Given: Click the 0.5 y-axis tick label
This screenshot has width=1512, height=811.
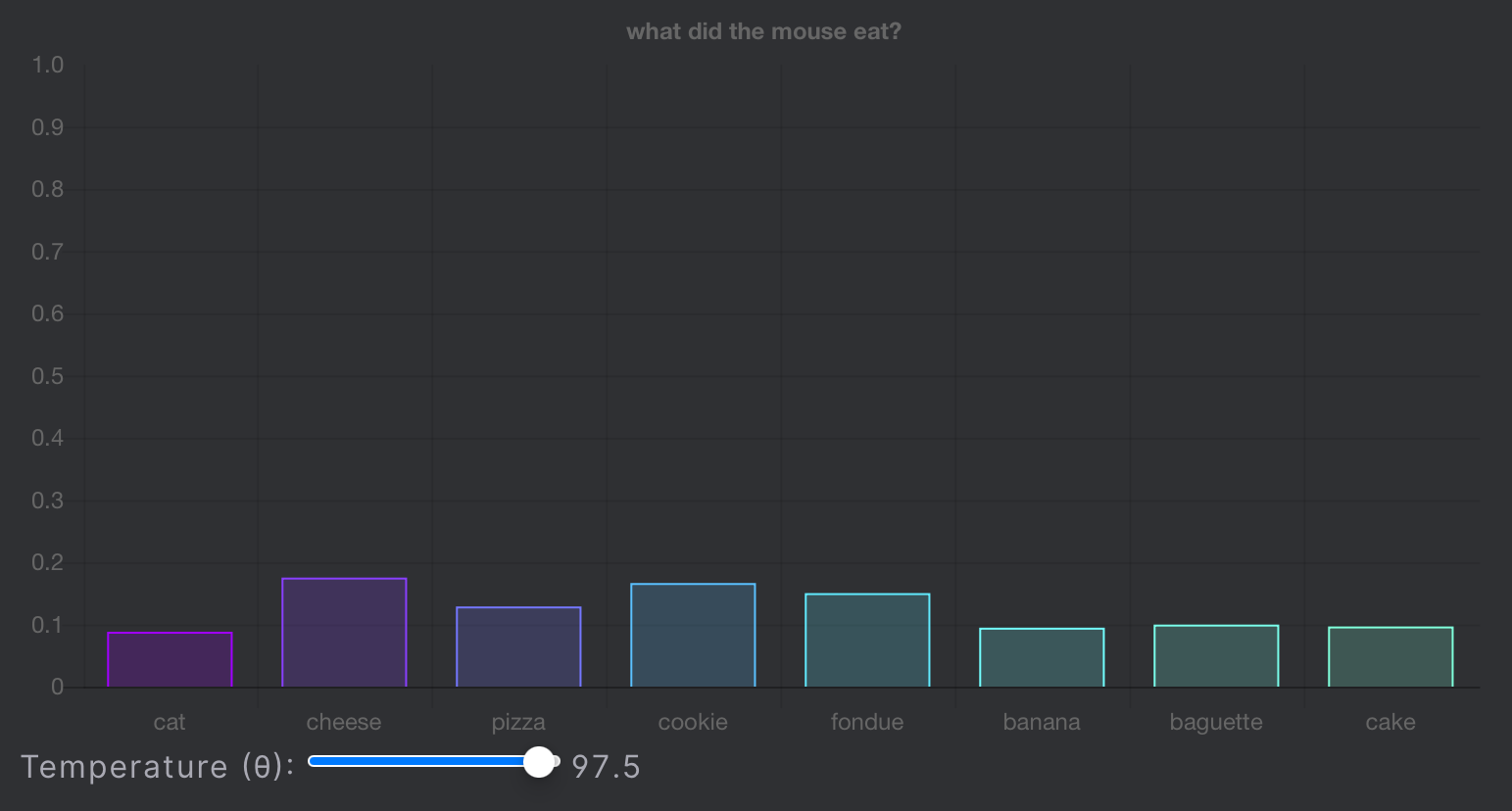Looking at the screenshot, I should coord(47,377).
